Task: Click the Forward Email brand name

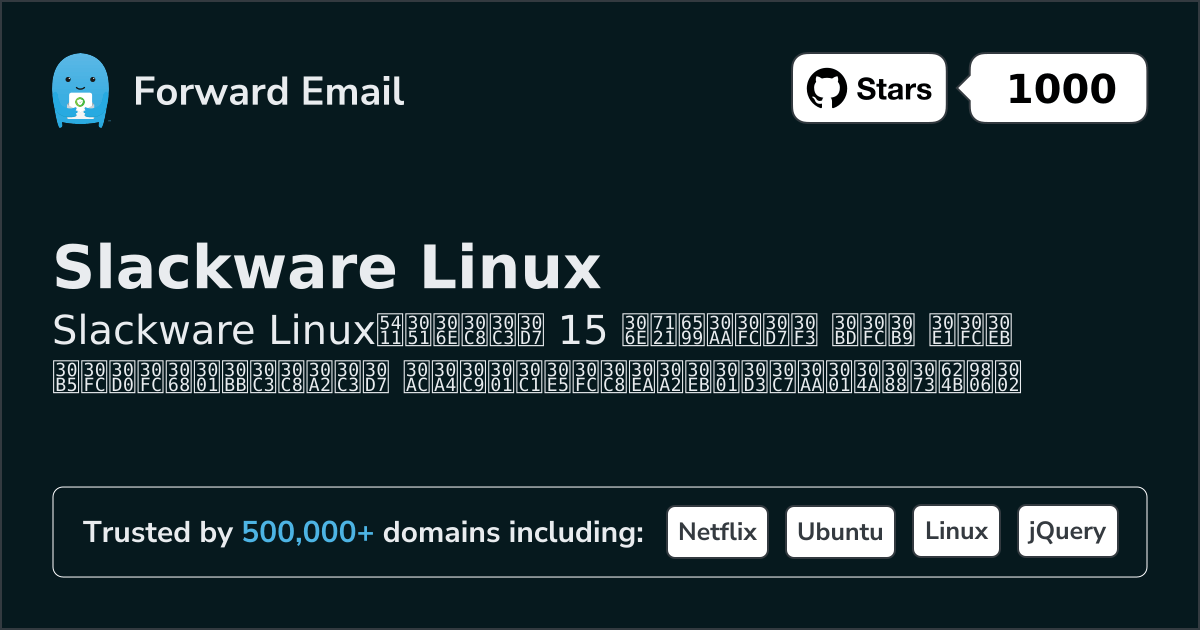Action: [x=268, y=91]
